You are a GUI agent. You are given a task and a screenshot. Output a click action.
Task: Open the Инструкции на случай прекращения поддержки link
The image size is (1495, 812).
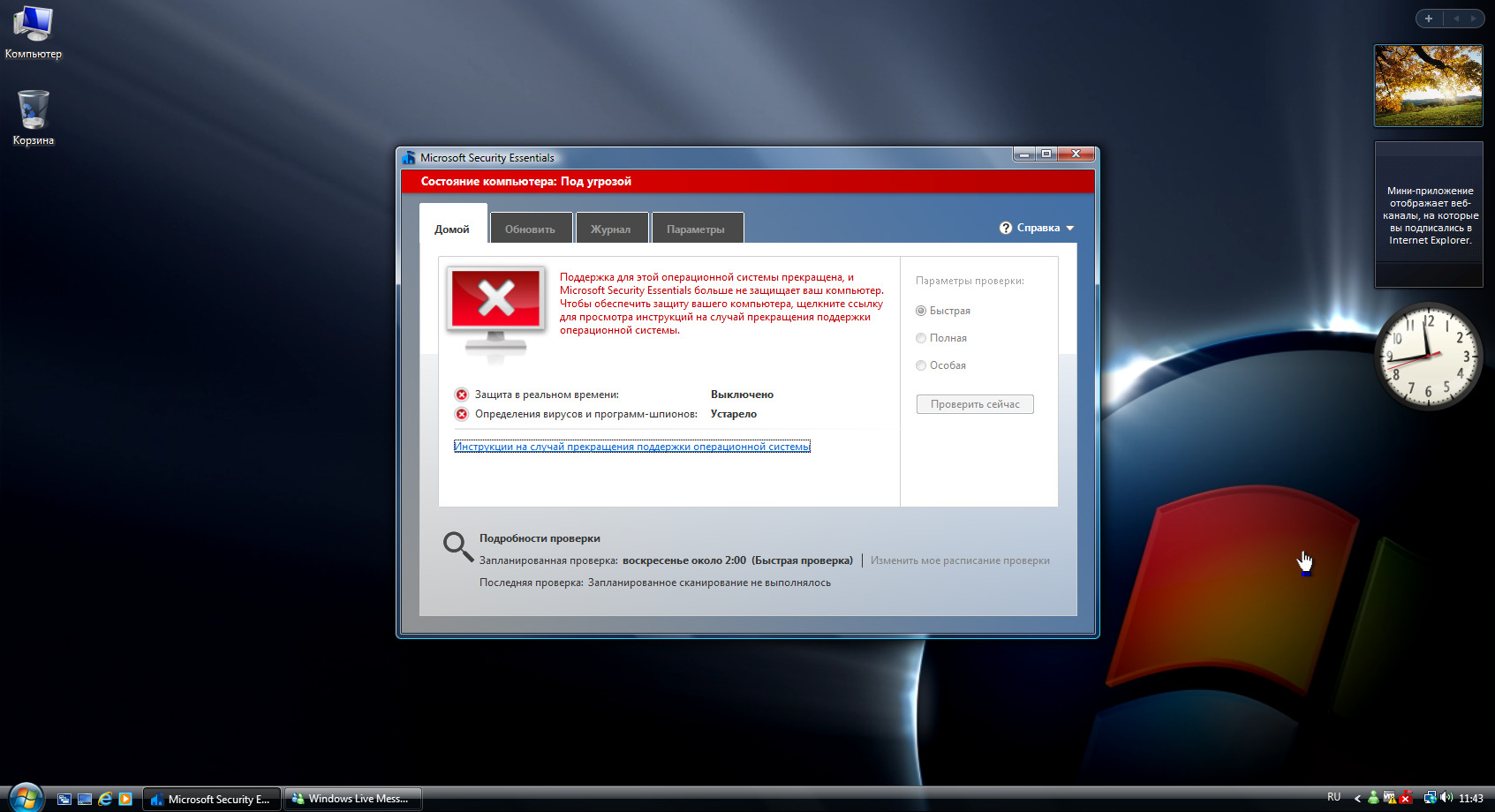632,447
